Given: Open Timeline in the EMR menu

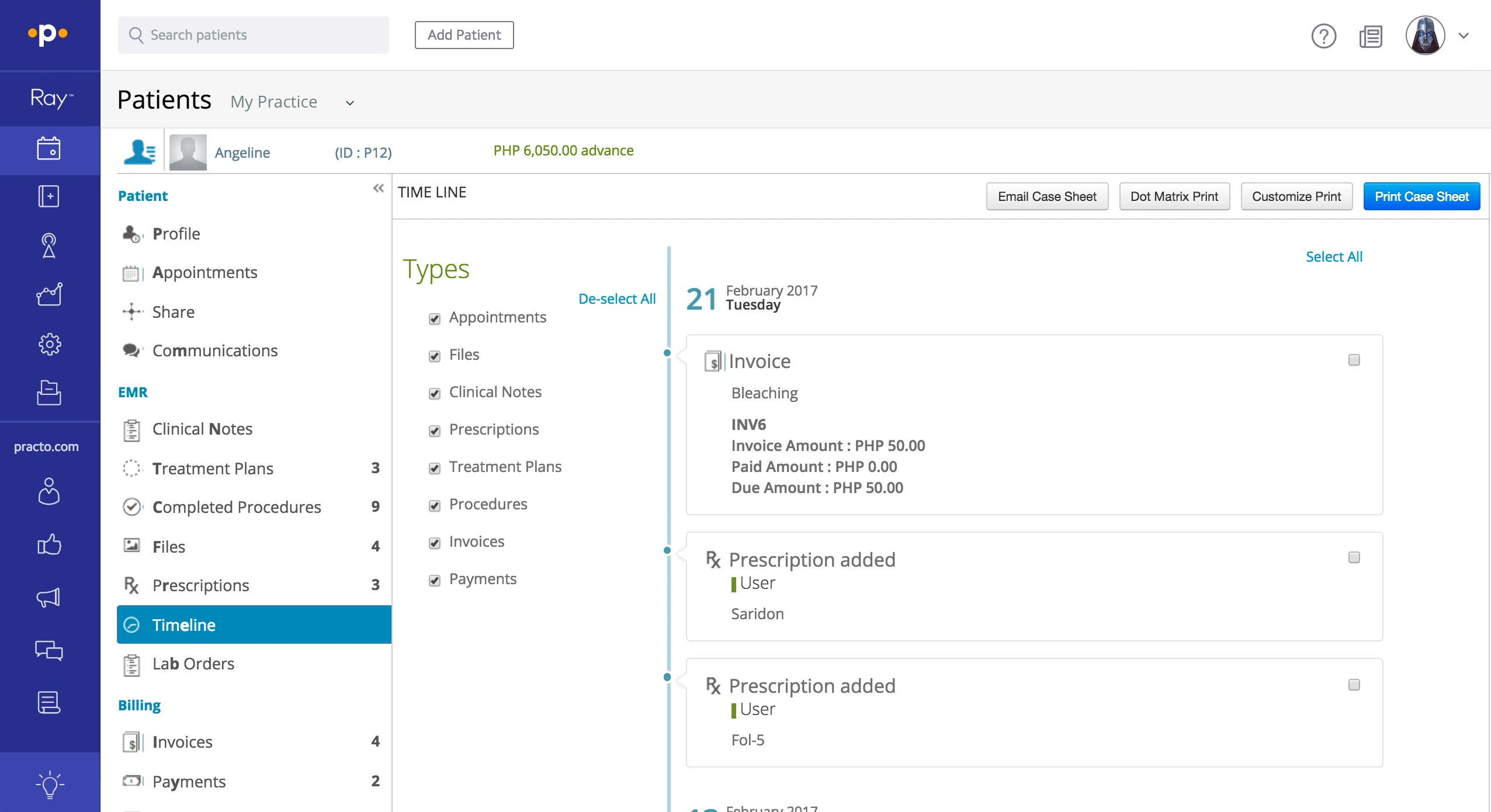Looking at the screenshot, I should [x=254, y=624].
